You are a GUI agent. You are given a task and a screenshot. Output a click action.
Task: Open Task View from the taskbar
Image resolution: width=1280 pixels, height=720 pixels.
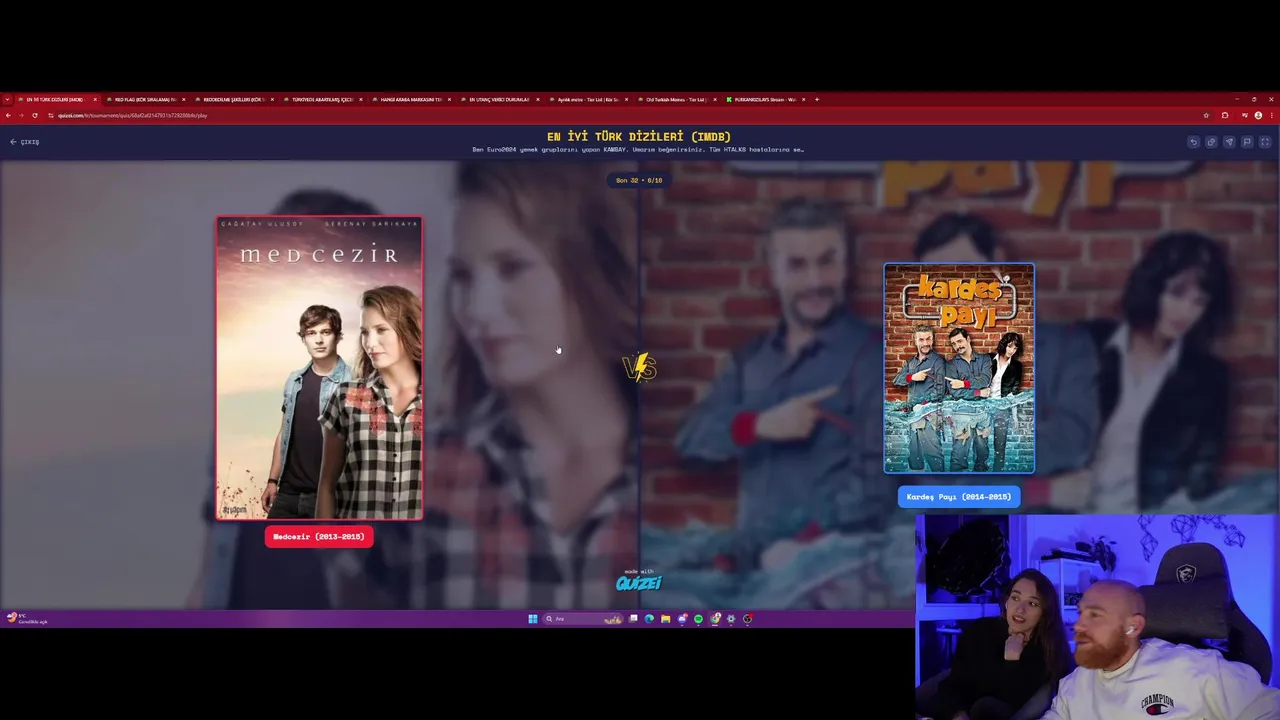click(x=633, y=619)
